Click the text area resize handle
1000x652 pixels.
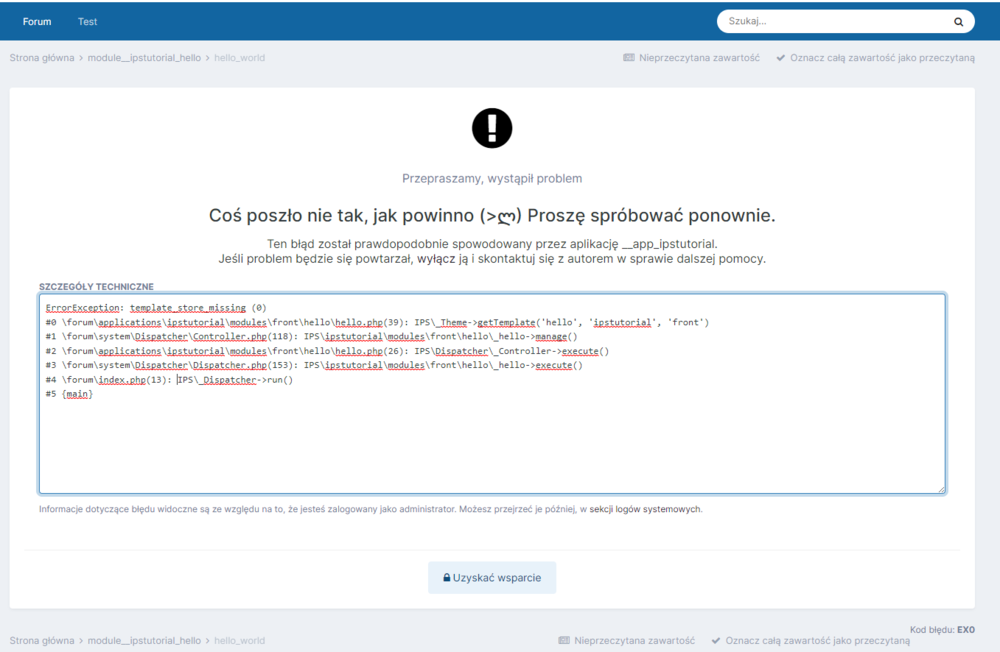pos(940,489)
